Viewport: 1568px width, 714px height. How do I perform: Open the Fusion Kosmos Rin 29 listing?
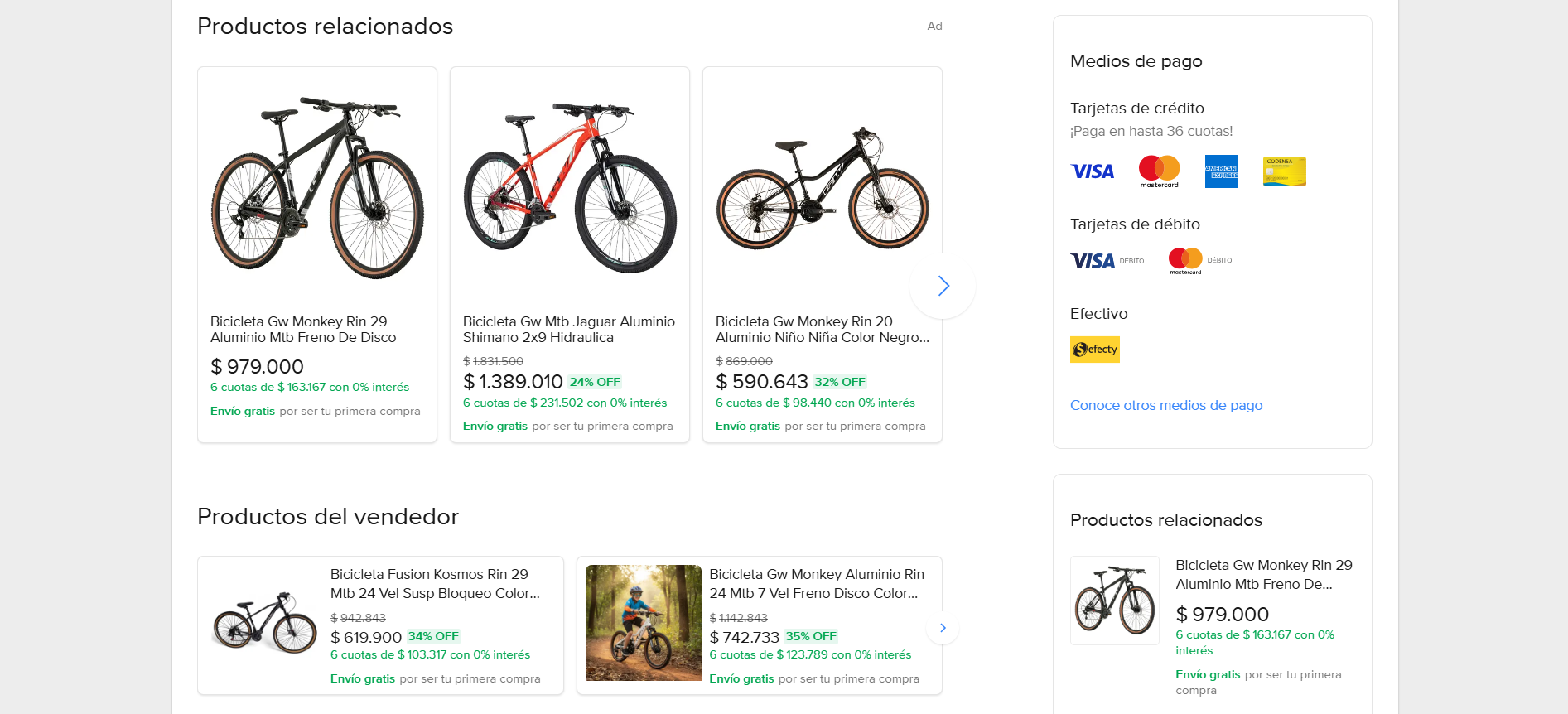435,584
